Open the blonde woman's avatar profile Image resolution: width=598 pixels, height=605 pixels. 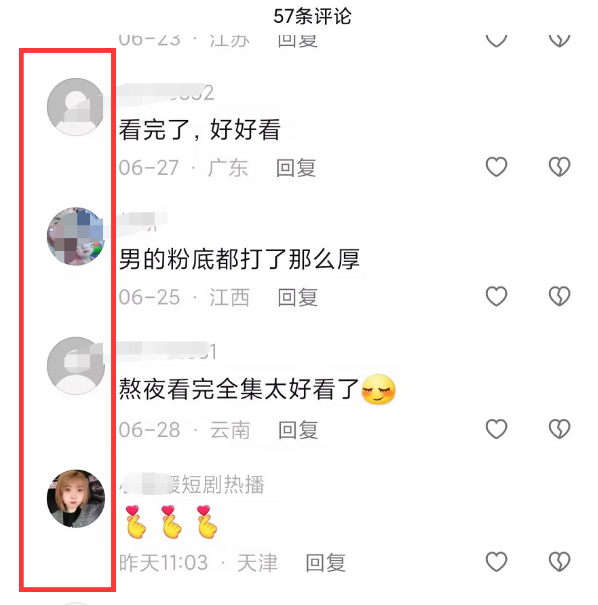[76, 499]
